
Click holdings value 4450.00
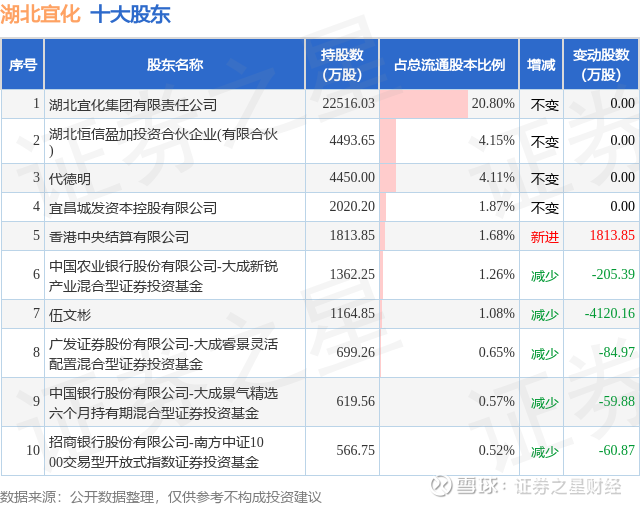(352, 178)
